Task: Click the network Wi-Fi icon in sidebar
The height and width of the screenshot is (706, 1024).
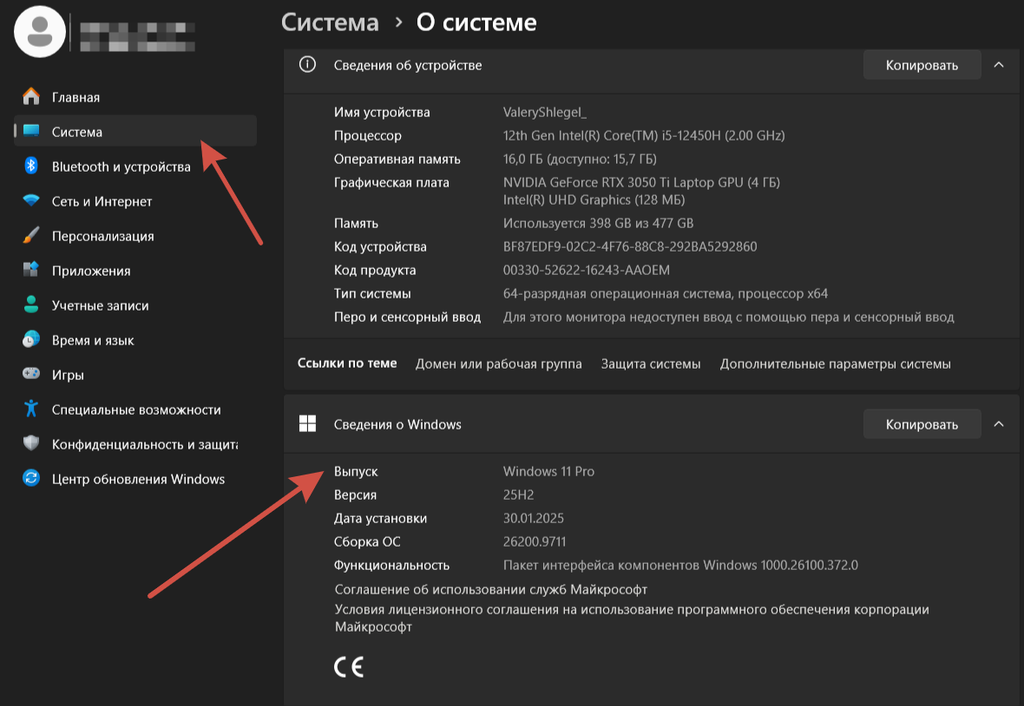Action: 31,201
